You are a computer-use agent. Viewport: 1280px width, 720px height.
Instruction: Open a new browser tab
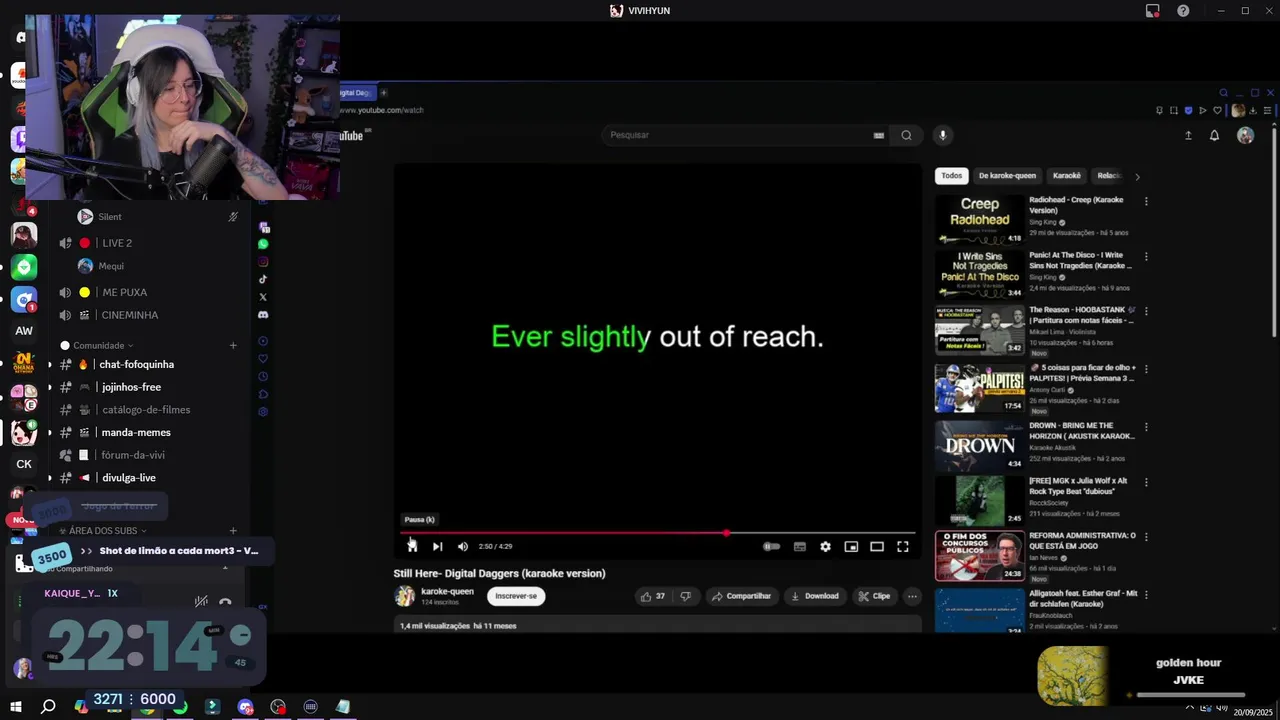tap(383, 93)
